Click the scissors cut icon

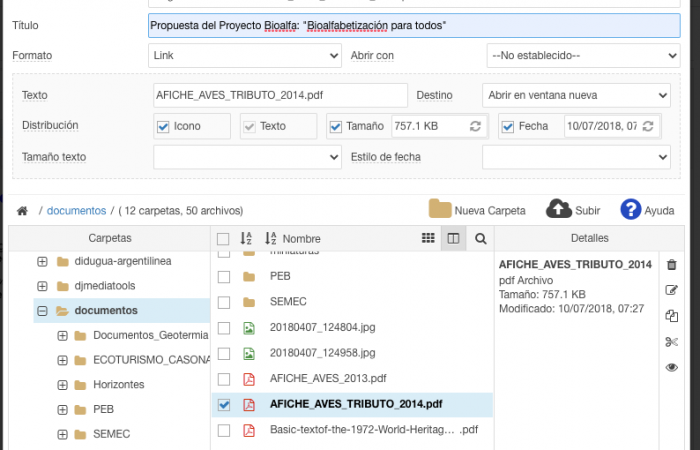click(671, 342)
